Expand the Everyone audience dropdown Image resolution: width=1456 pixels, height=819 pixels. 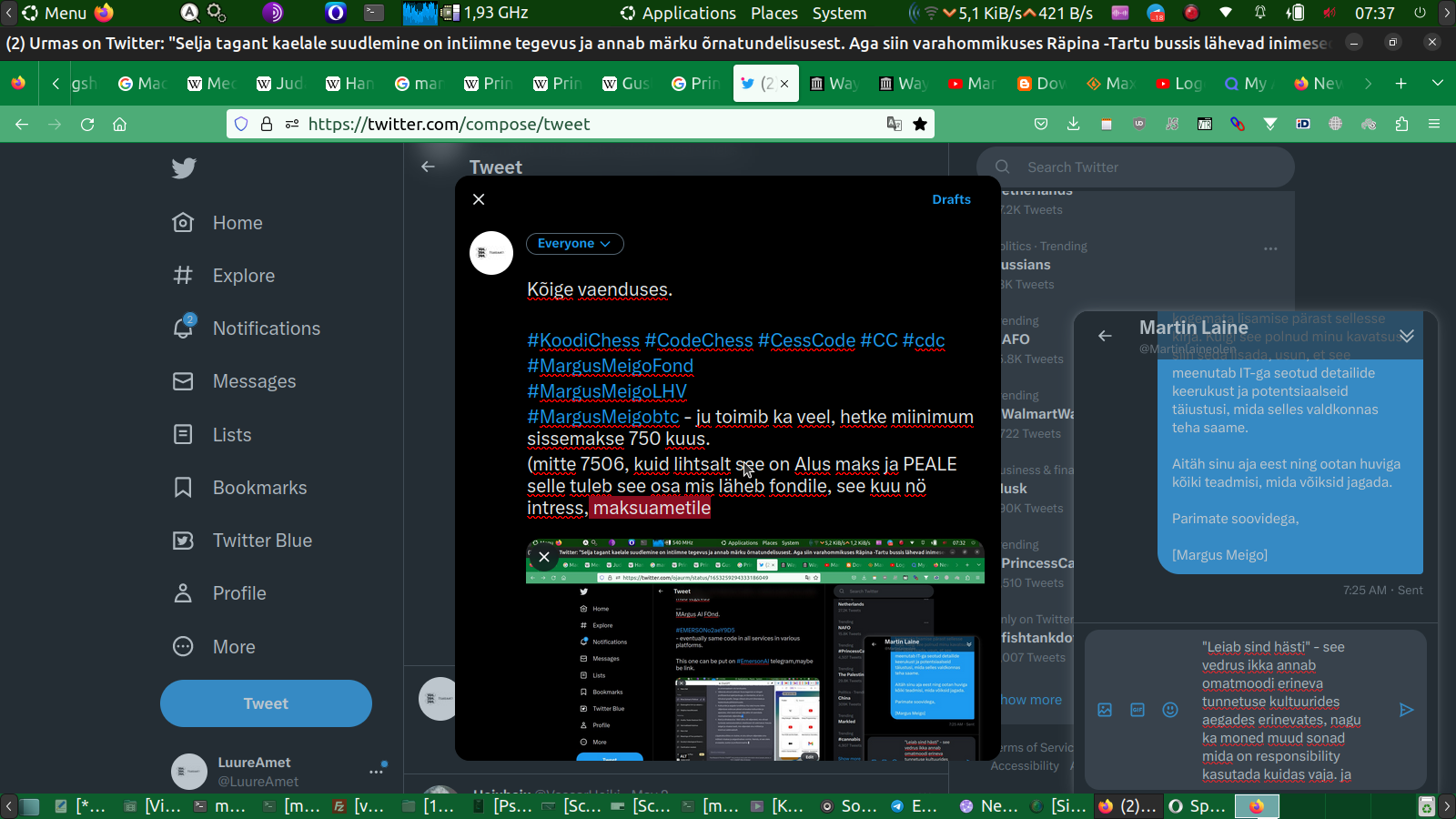[x=574, y=244]
